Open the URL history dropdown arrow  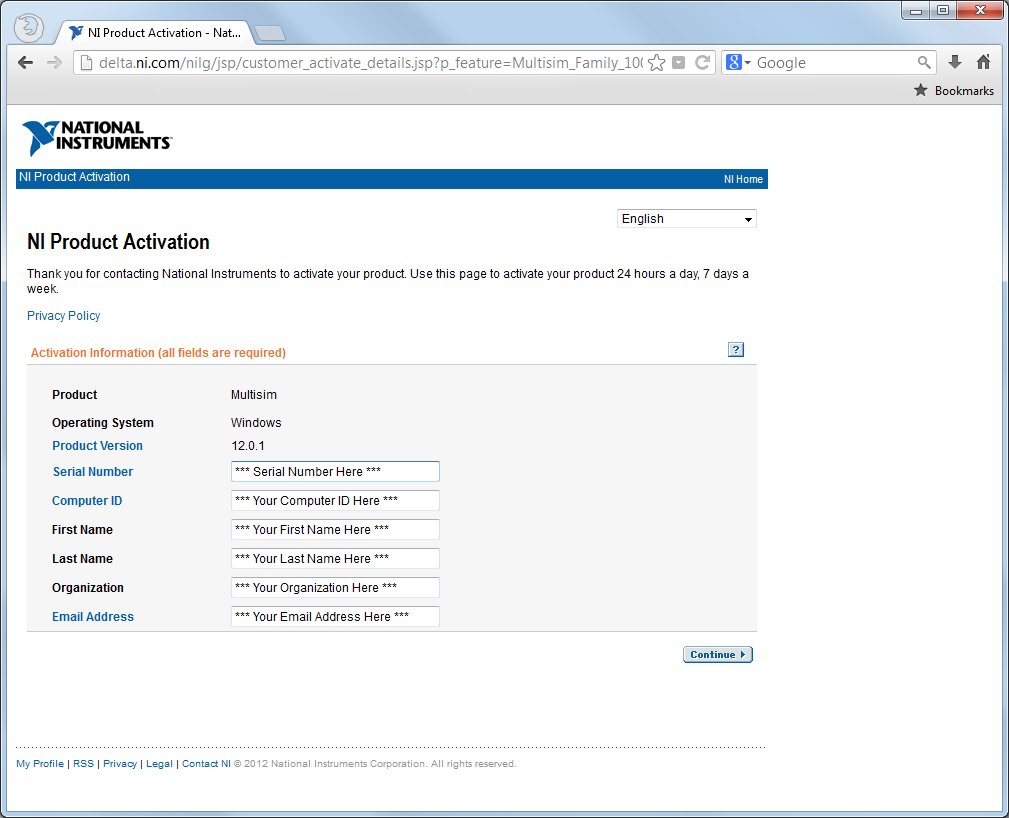coord(679,63)
